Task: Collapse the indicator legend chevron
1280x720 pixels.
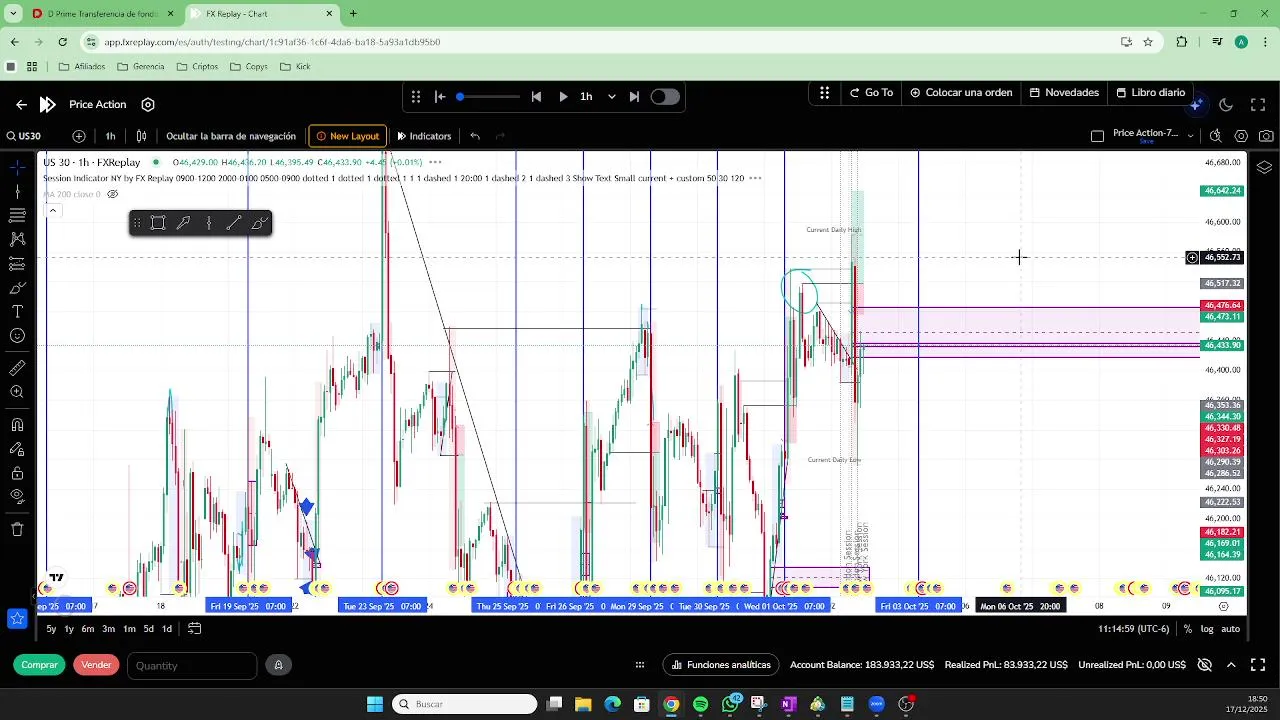Action: click(x=52, y=210)
